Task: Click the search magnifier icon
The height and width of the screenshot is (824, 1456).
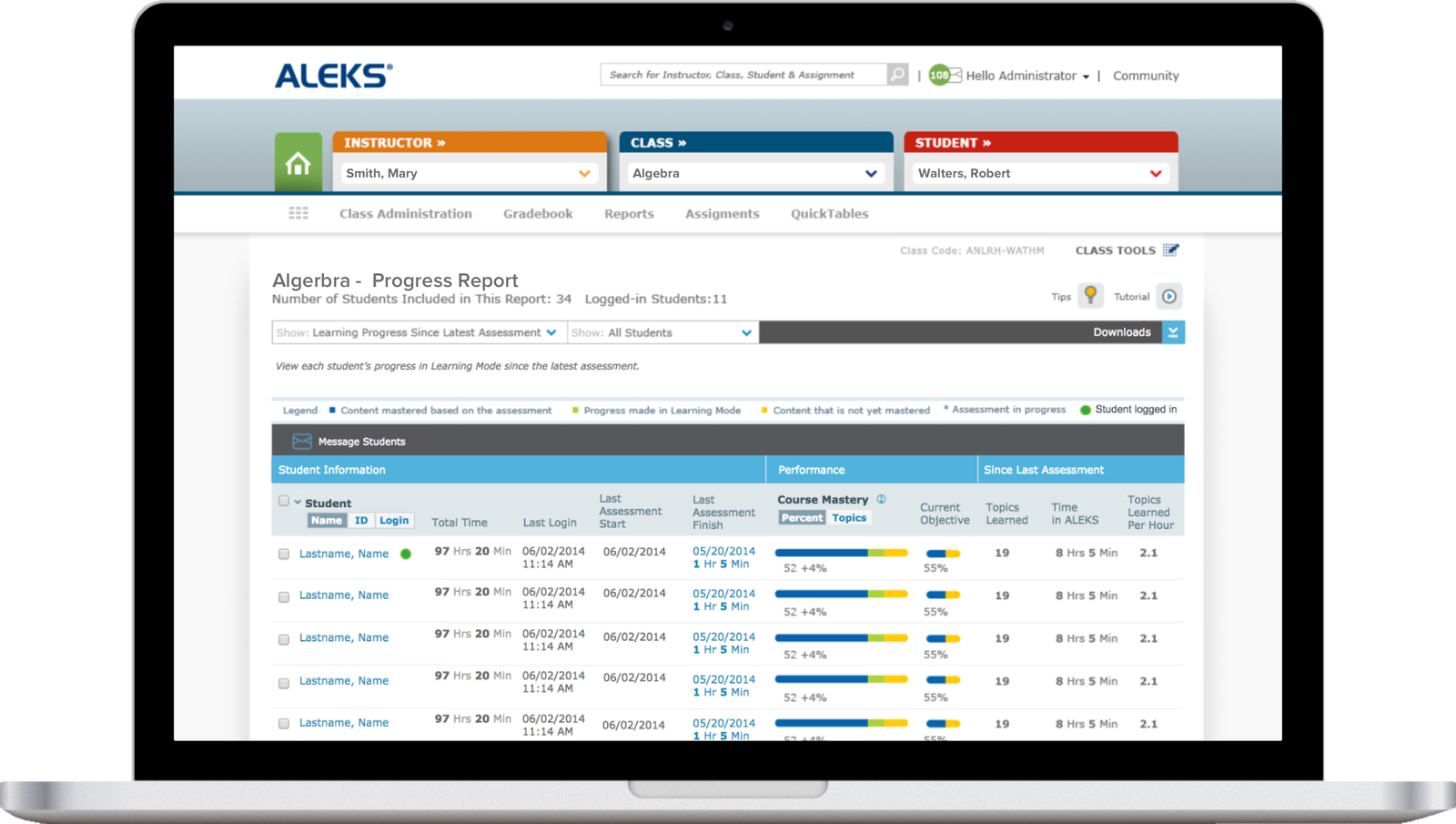Action: (x=897, y=75)
